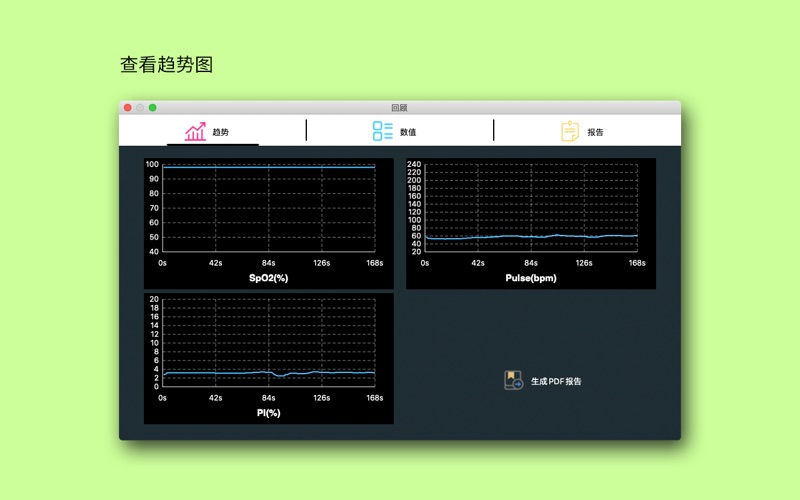
Task: Click the window title 回顾
Action: pos(399,108)
